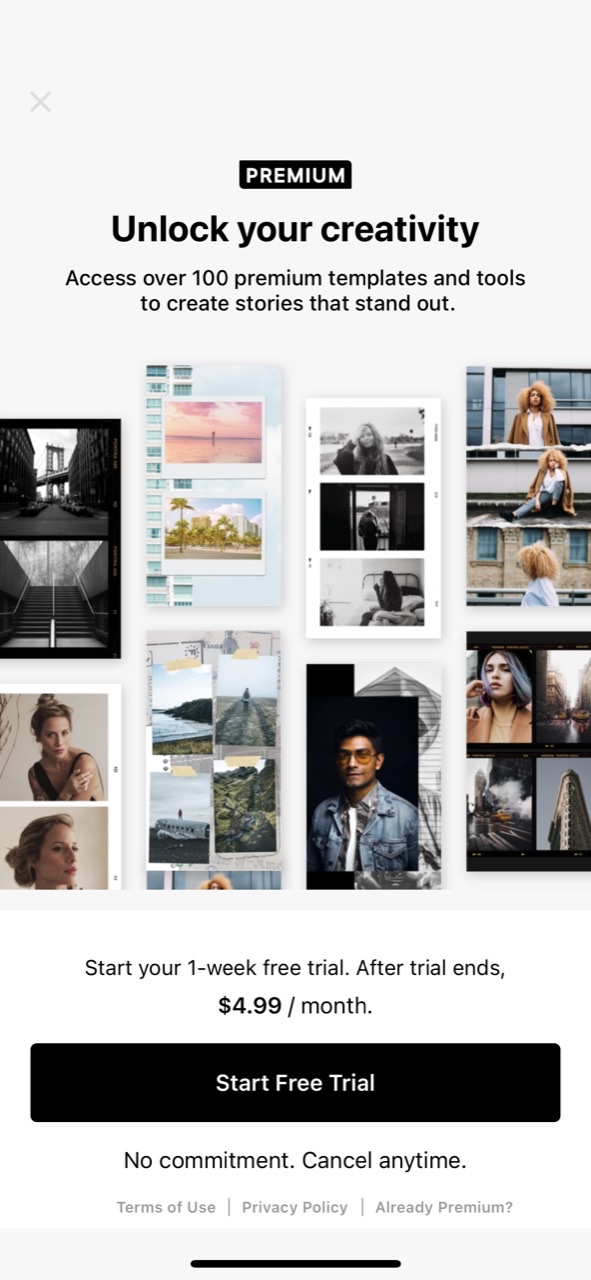Tap the 'Access over 100 premium templates' description

(x=295, y=290)
